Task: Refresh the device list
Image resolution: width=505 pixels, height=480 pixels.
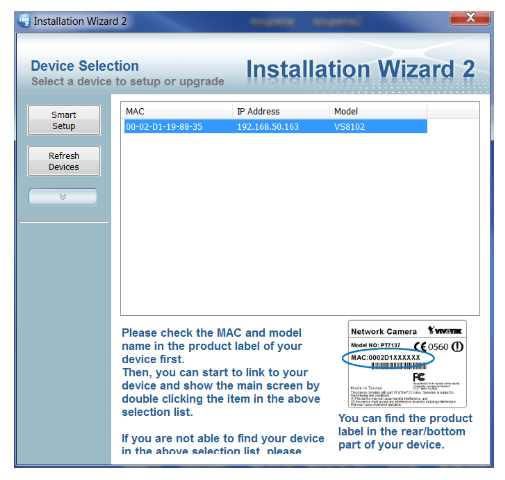Action: (x=64, y=161)
